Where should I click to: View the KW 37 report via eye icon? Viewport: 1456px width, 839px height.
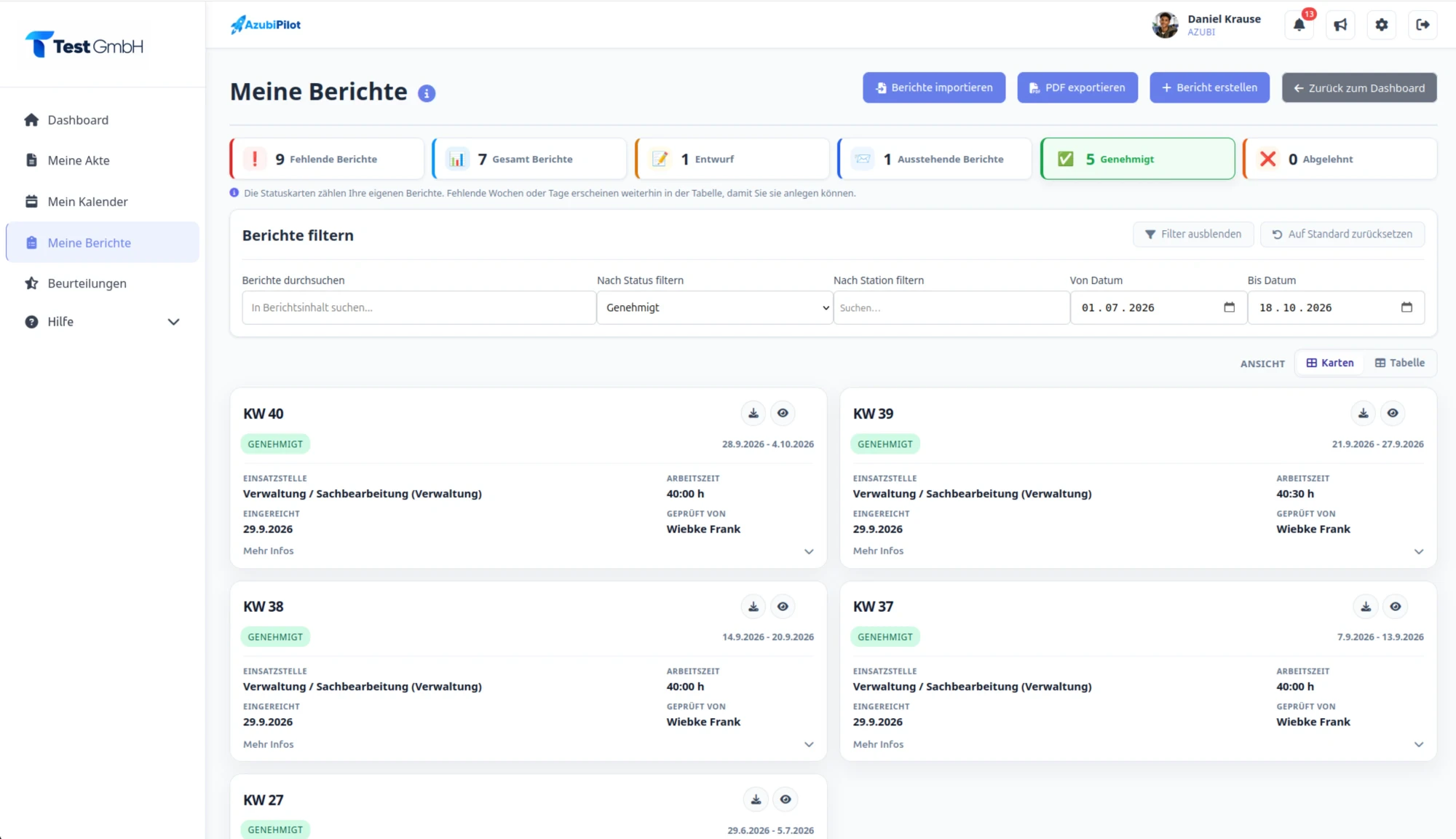click(1395, 606)
